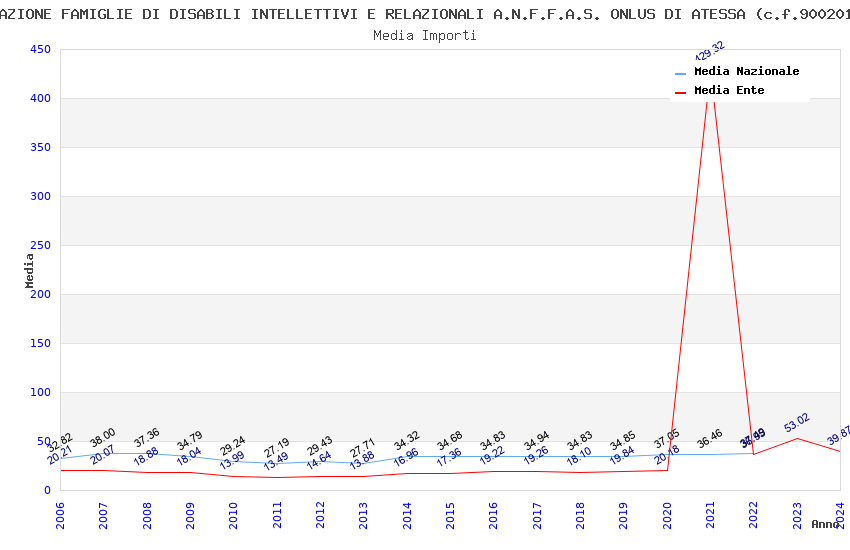The height and width of the screenshot is (550, 850).
Task: Click the data label 19.22
Action: (493, 455)
